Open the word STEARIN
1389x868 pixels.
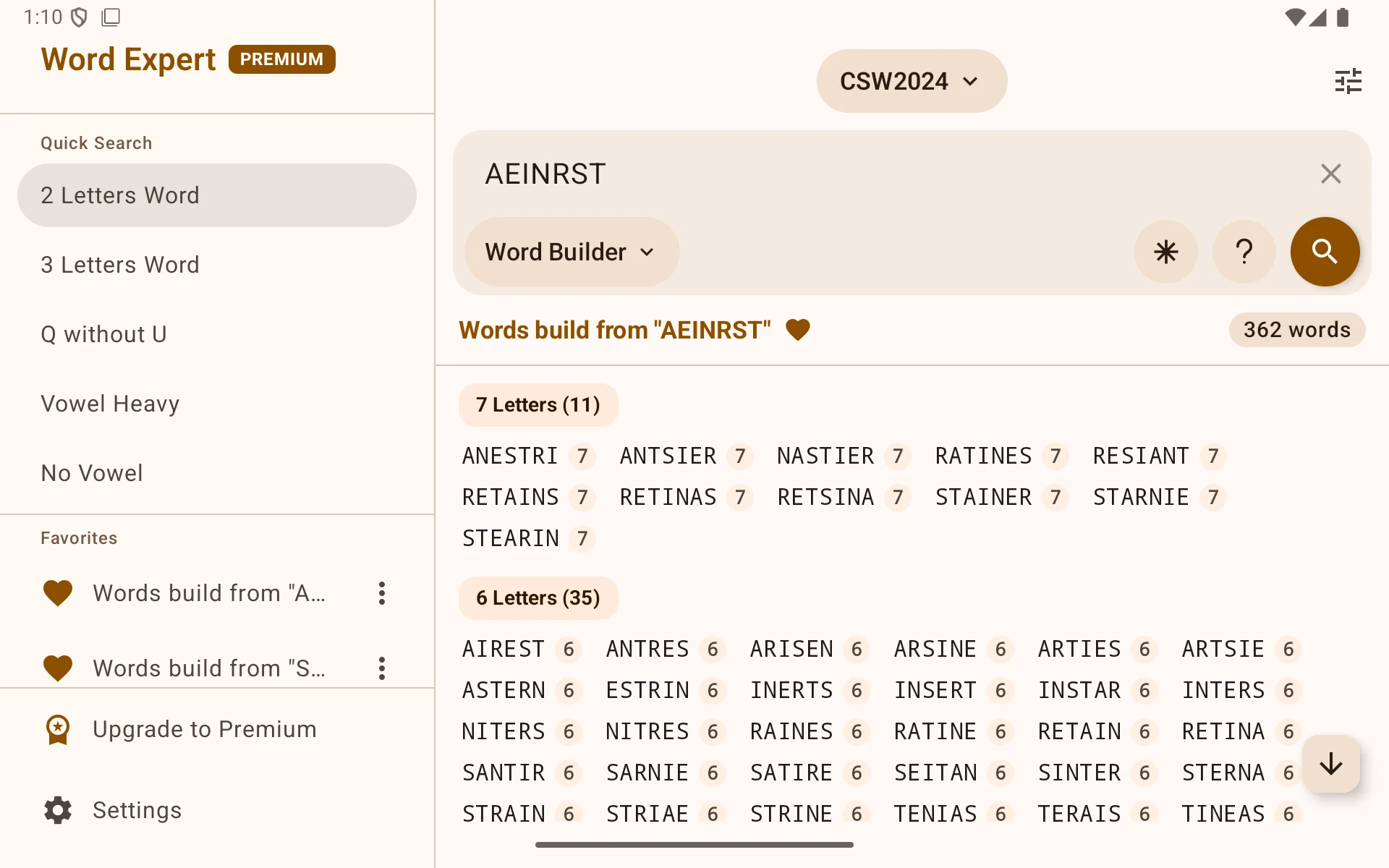tap(510, 538)
